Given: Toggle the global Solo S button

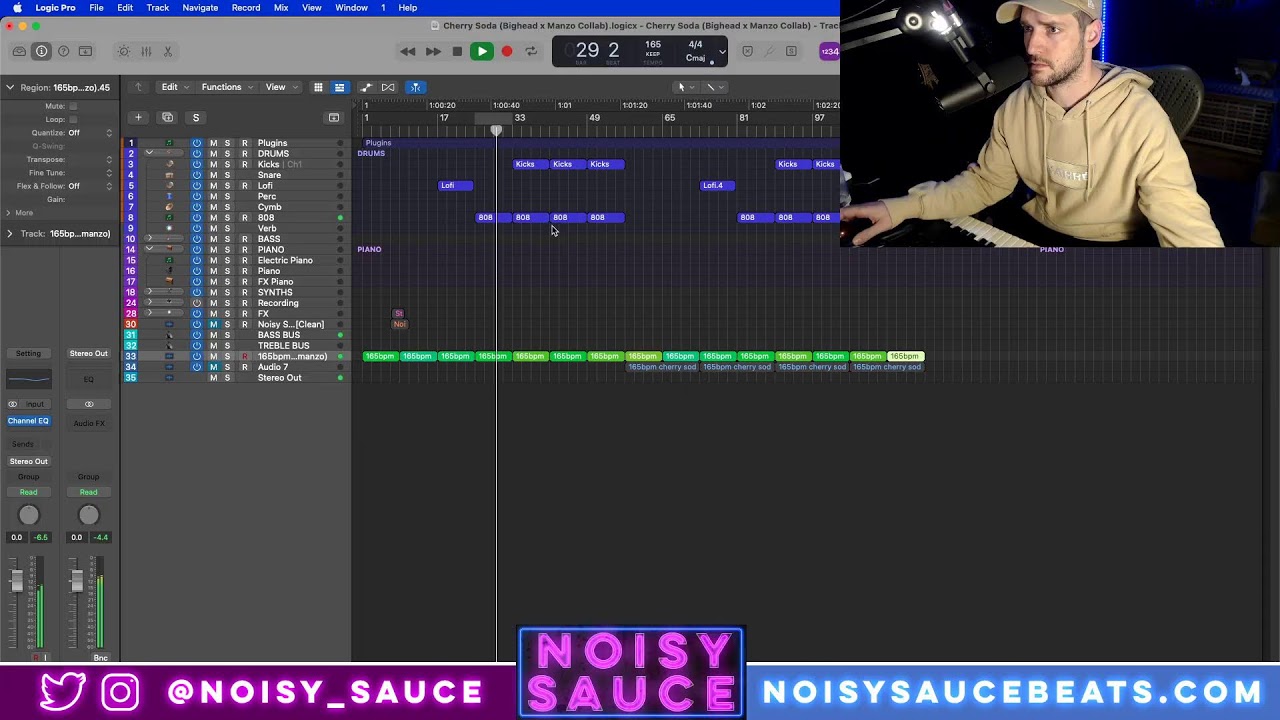Looking at the screenshot, I should pos(196,118).
